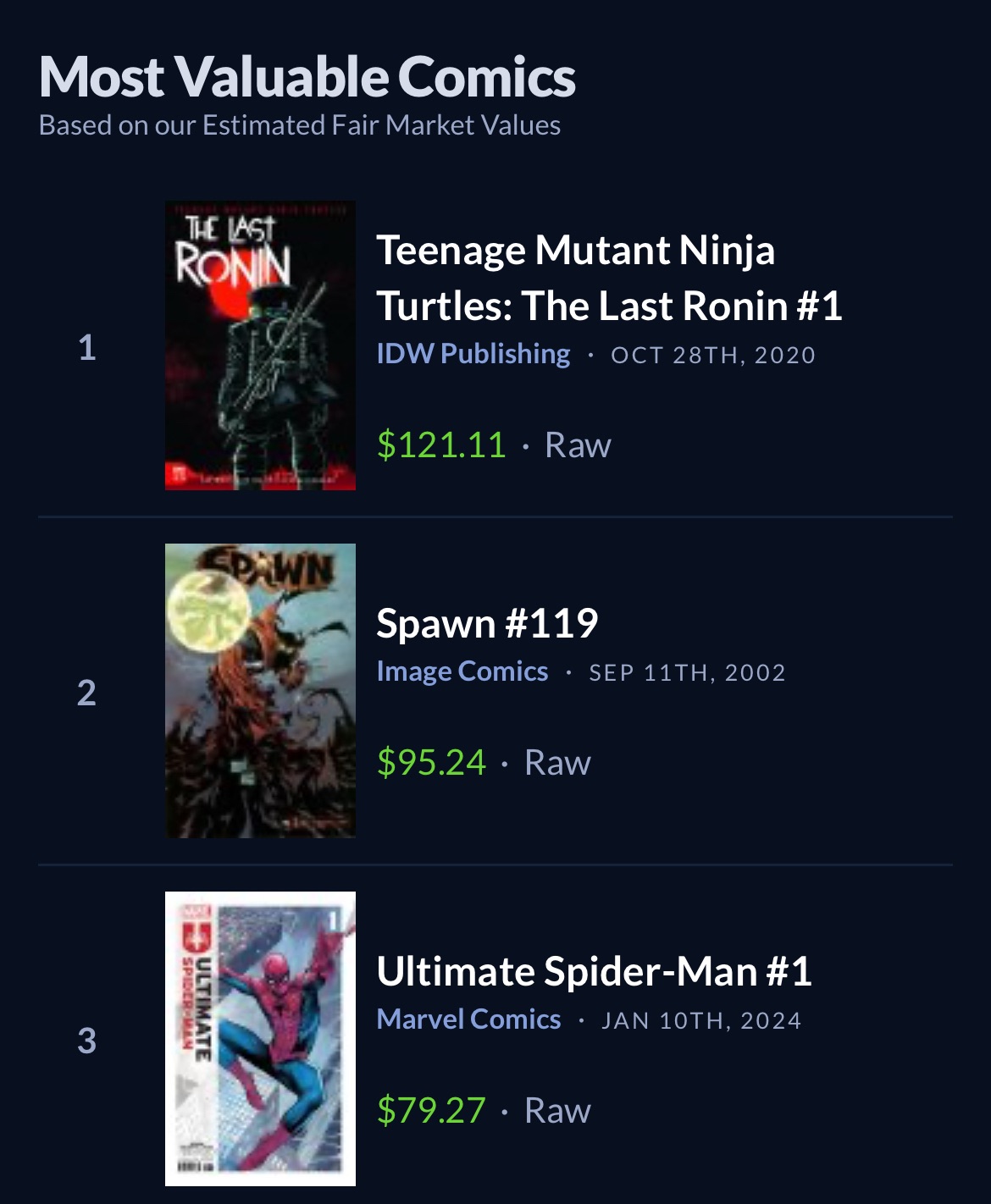Visit the Marvel Comics publisher link
The height and width of the screenshot is (1204, 991).
tap(468, 1019)
